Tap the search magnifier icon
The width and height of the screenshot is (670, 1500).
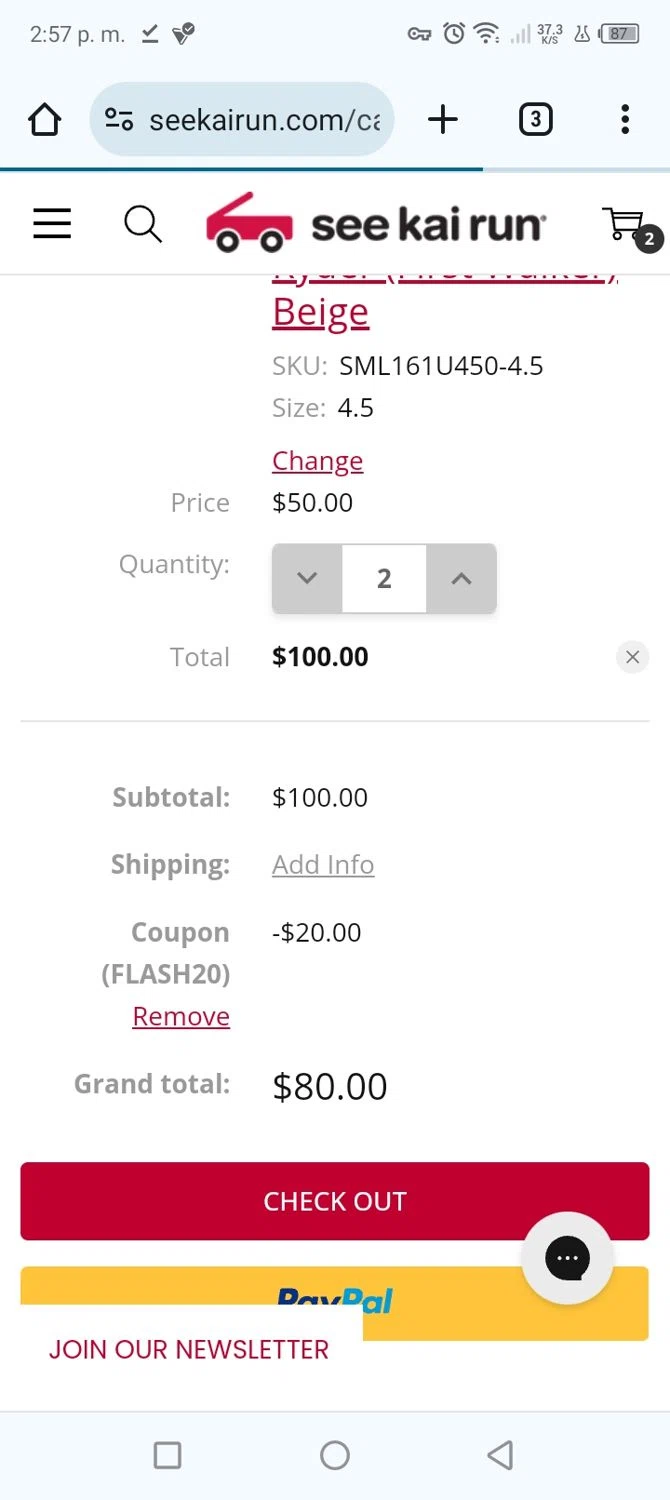pyautogui.click(x=143, y=224)
